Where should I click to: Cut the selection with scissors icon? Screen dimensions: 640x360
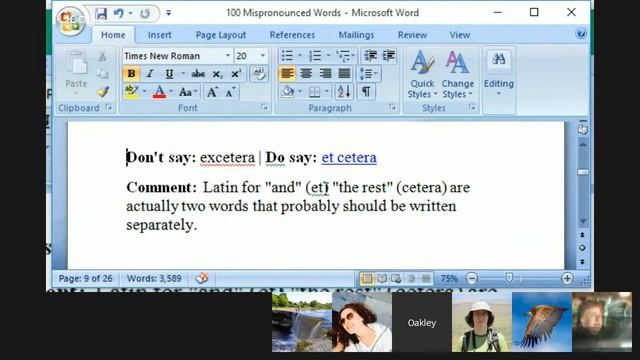point(102,56)
